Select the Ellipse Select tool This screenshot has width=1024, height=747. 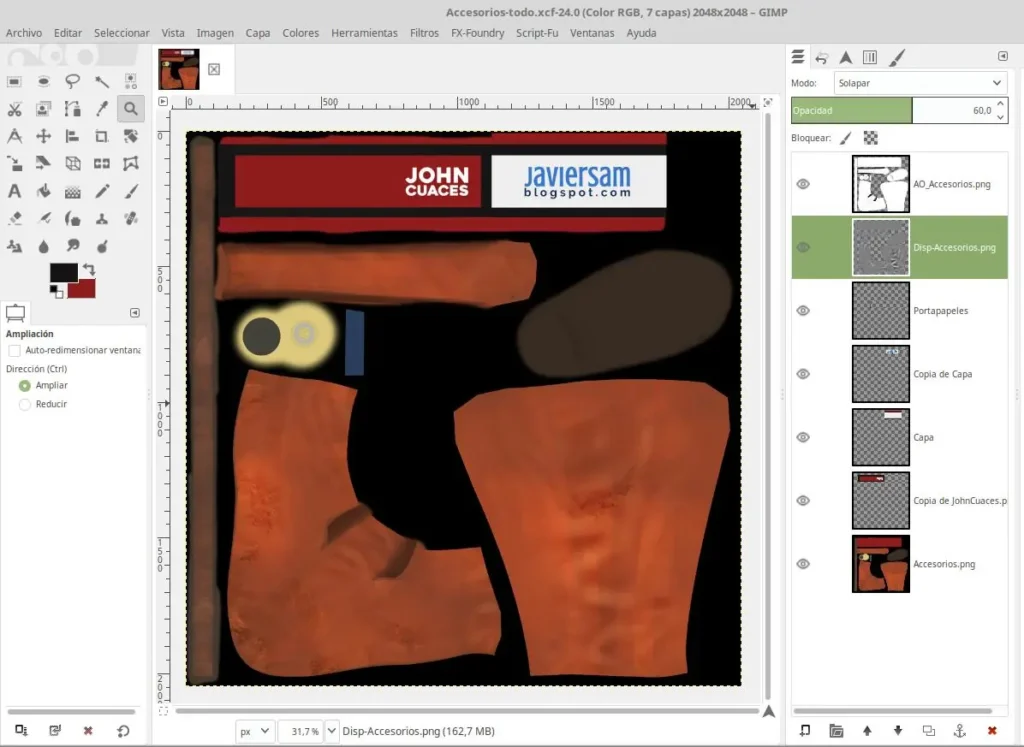click(x=43, y=81)
